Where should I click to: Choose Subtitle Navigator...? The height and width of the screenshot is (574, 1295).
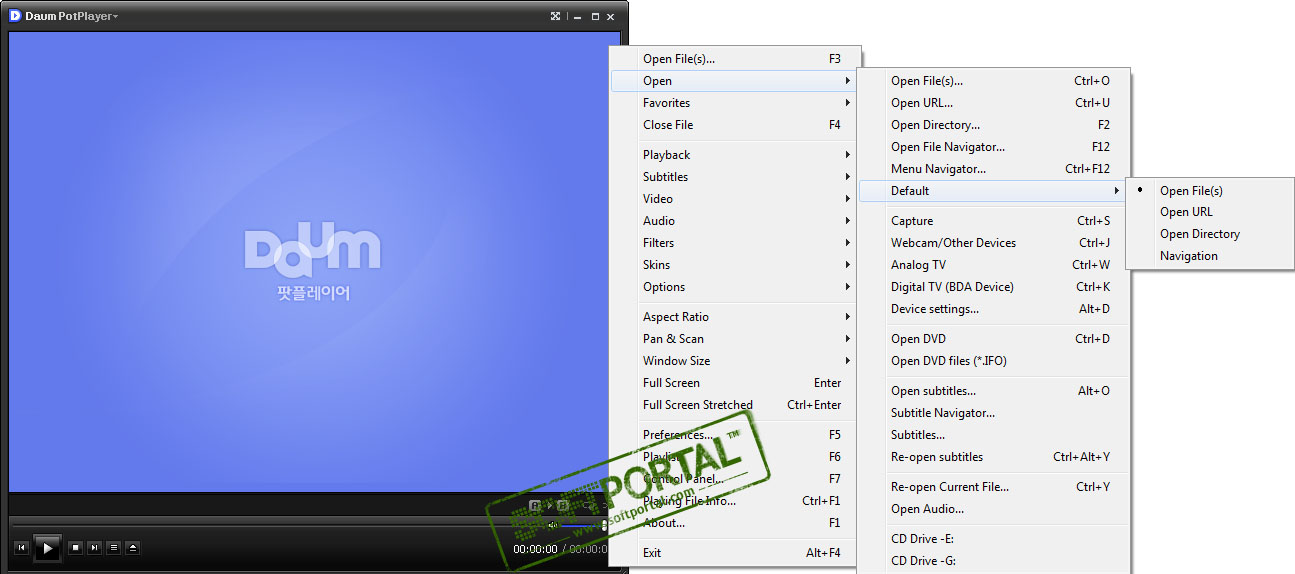click(993, 413)
